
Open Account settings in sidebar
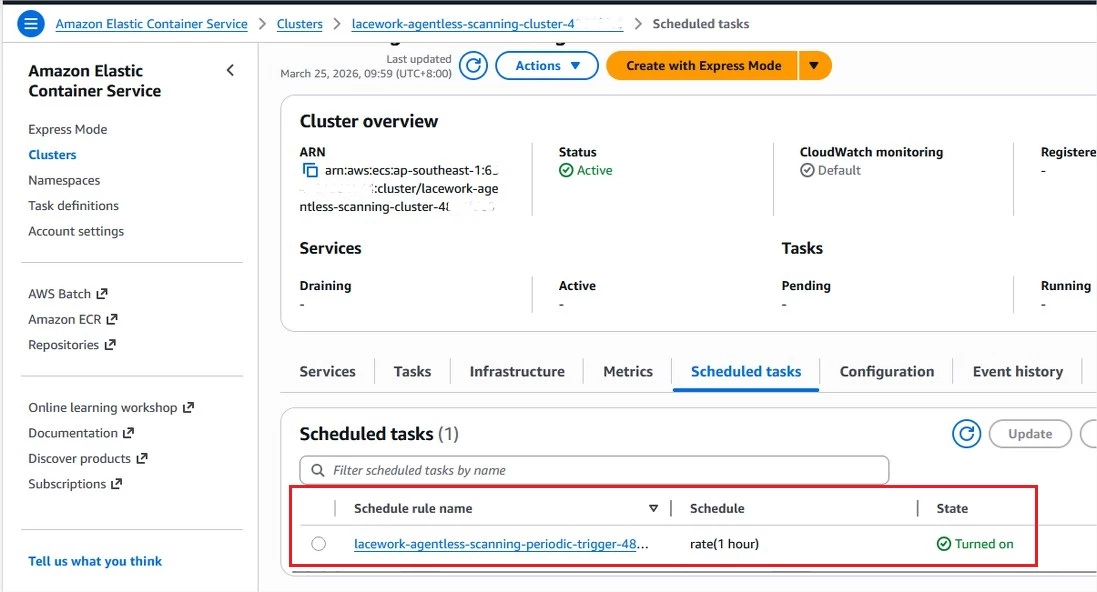(76, 232)
